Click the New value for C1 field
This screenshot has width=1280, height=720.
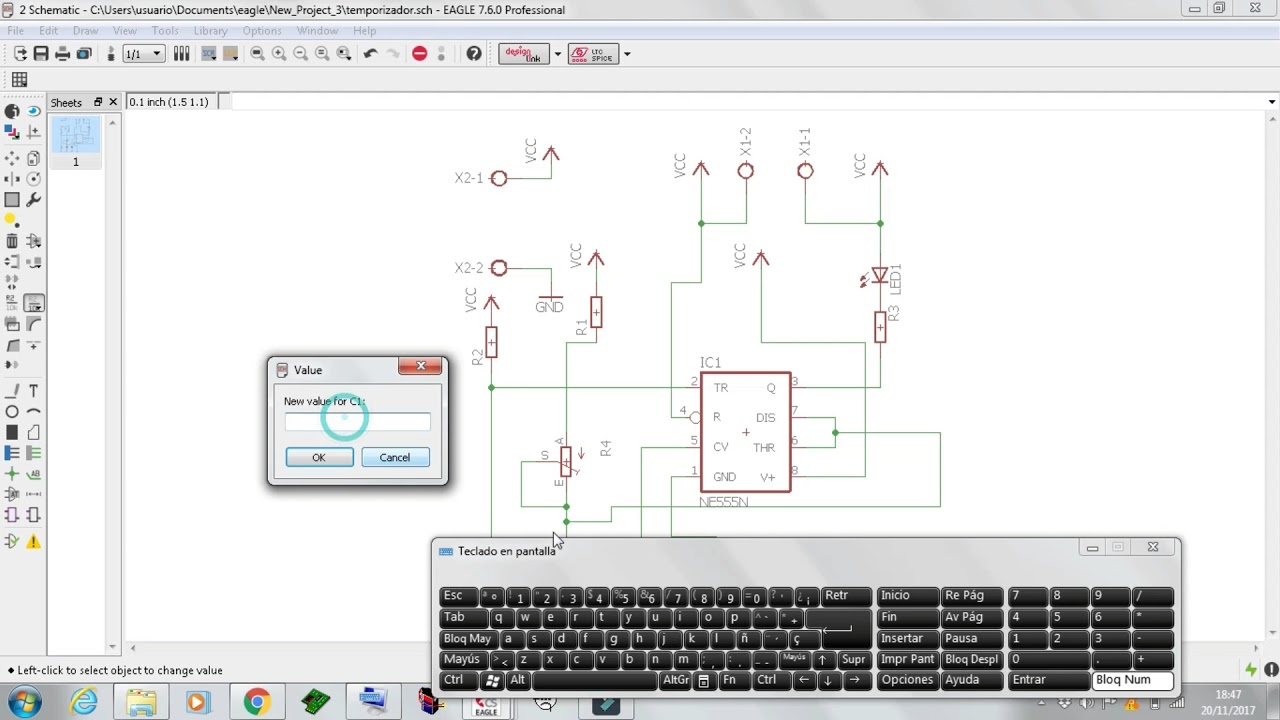(358, 422)
